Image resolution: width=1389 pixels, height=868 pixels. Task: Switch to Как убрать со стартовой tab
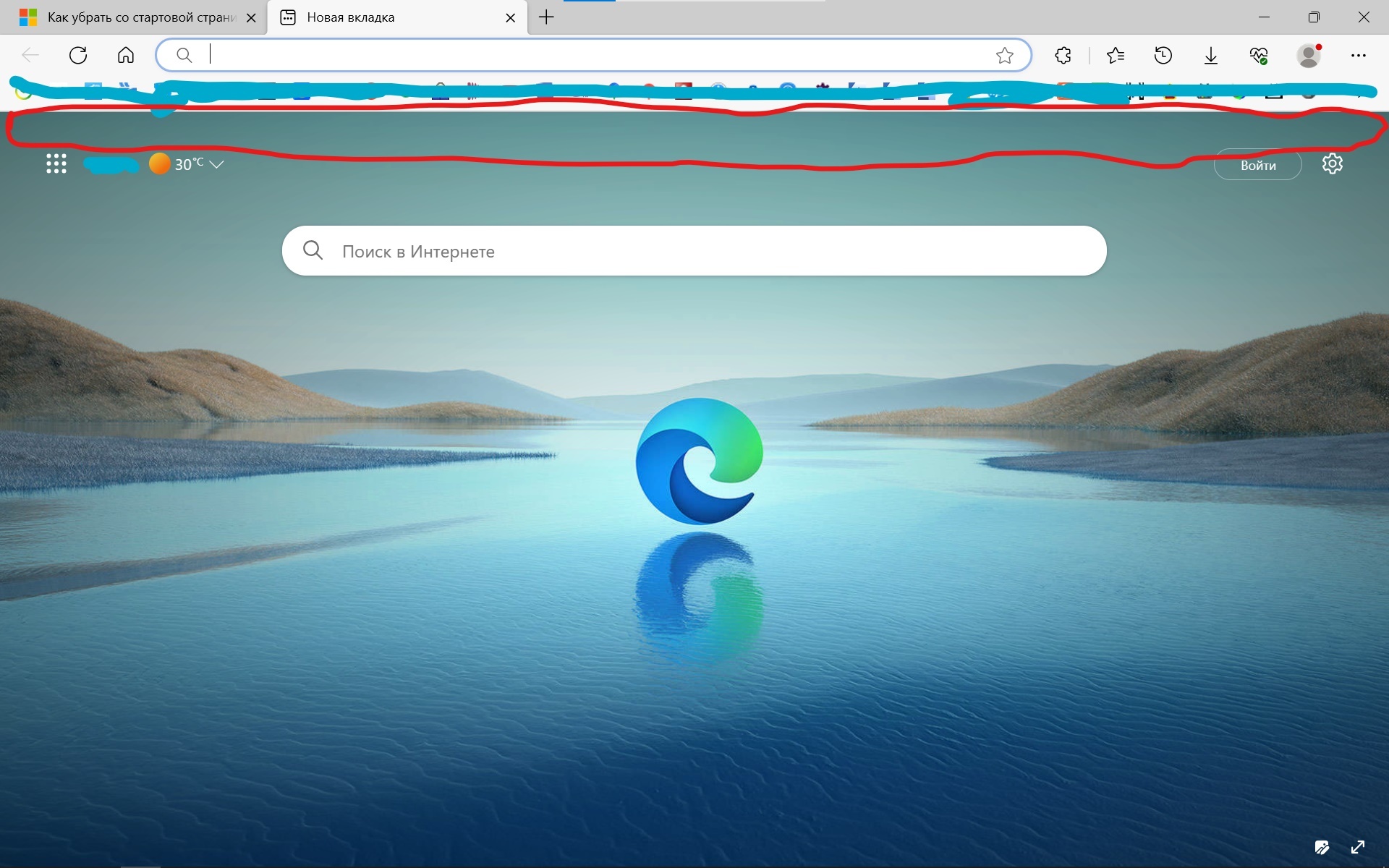pyautogui.click(x=135, y=17)
